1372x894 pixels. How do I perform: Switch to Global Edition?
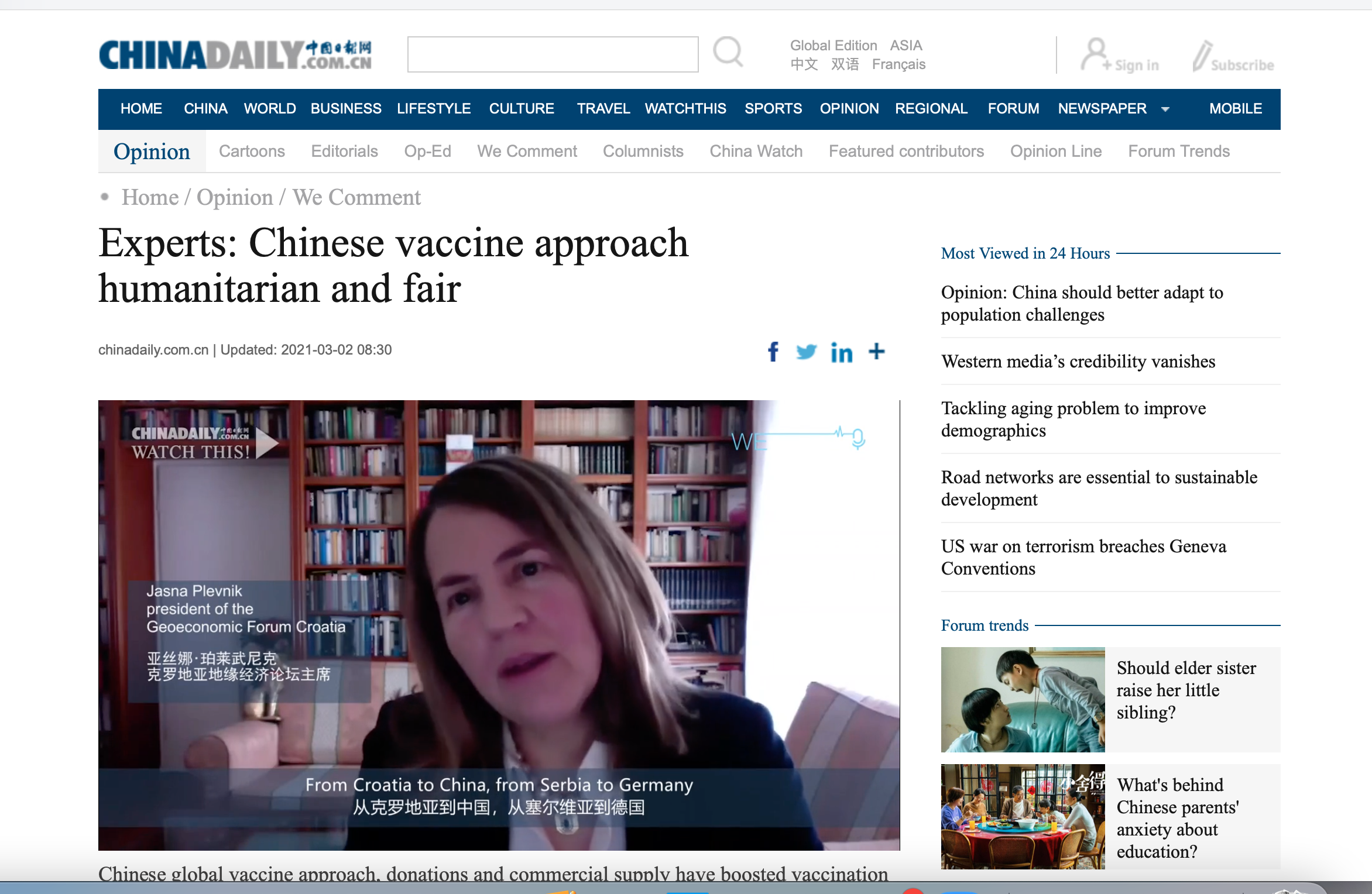click(x=834, y=46)
